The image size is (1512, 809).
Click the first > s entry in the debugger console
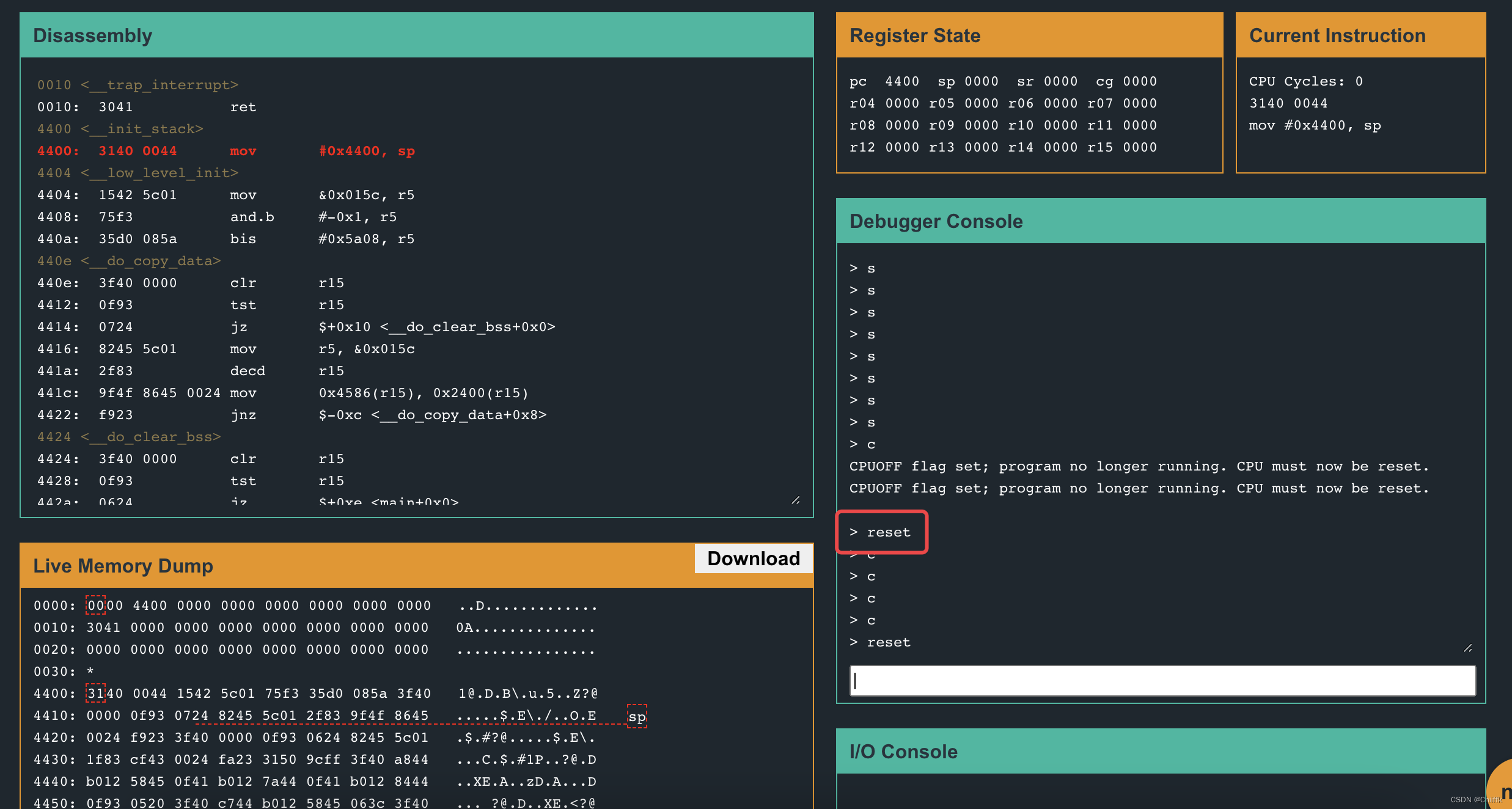click(x=862, y=268)
